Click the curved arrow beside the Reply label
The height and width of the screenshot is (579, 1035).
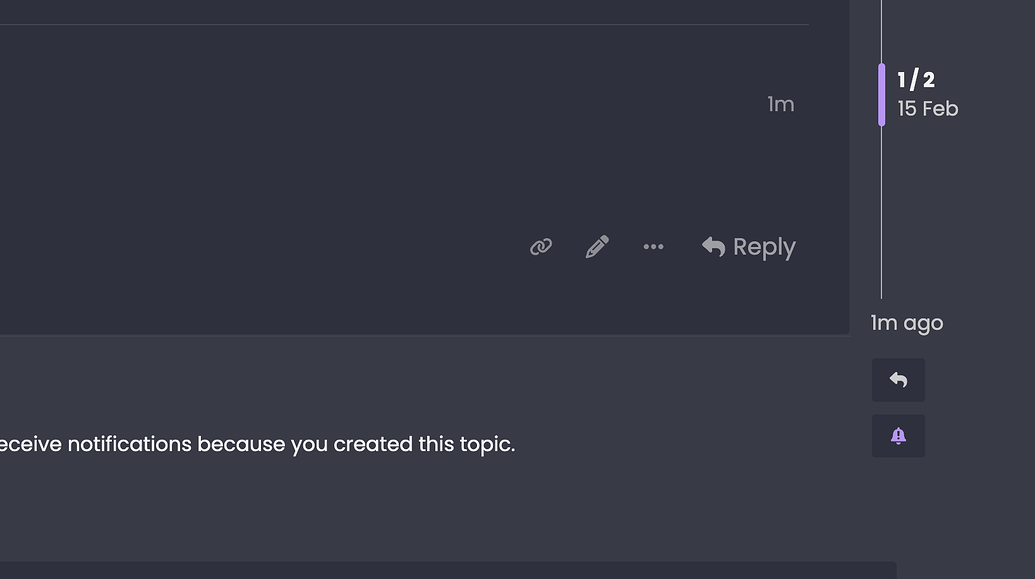coord(713,246)
